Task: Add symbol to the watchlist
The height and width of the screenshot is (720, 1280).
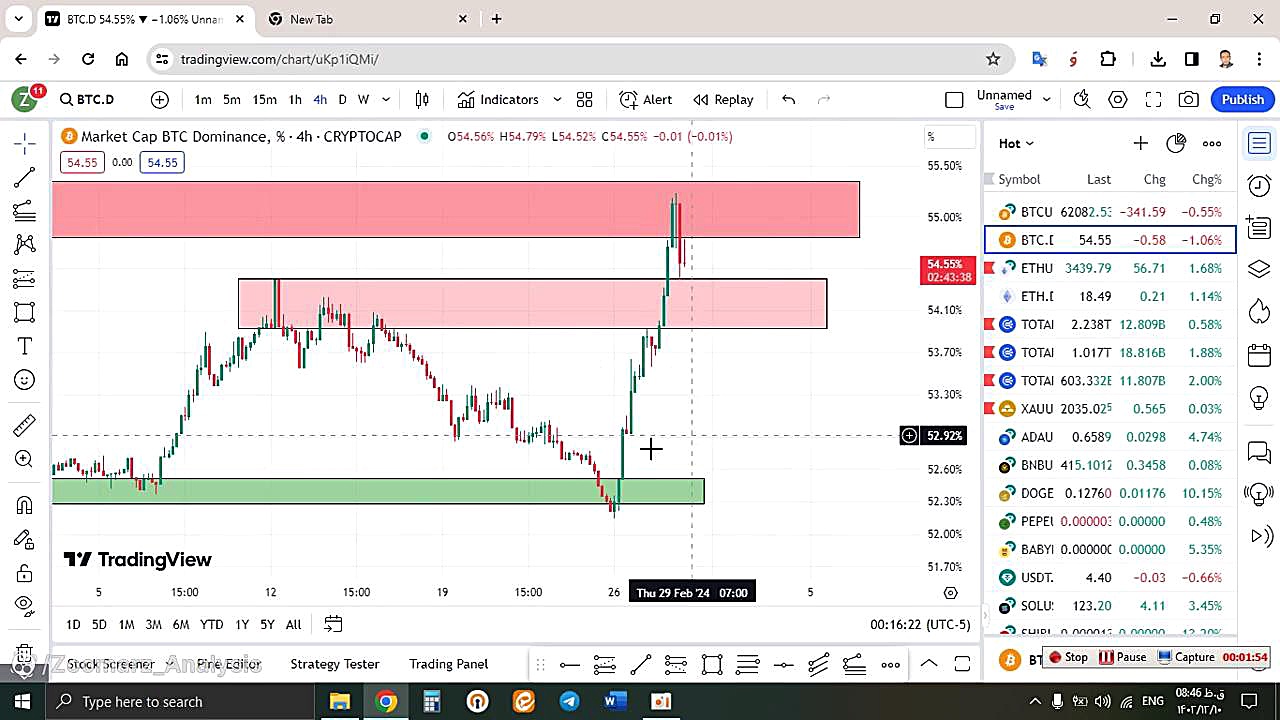Action: click(x=1140, y=143)
